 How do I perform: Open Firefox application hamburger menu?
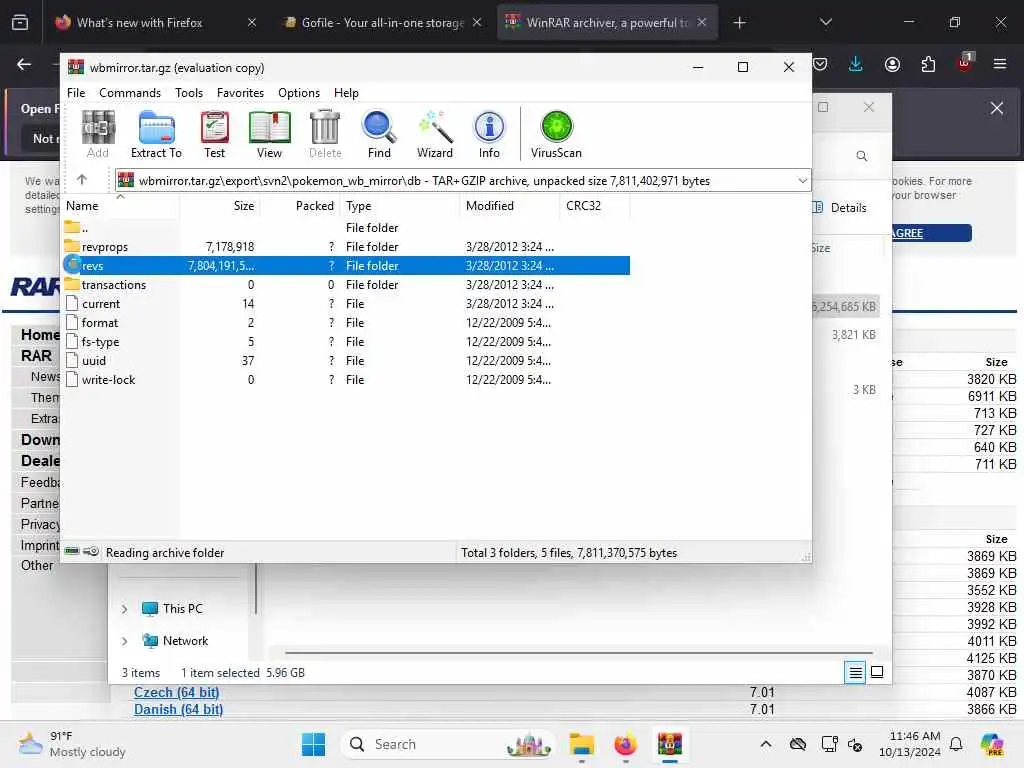pos(999,64)
